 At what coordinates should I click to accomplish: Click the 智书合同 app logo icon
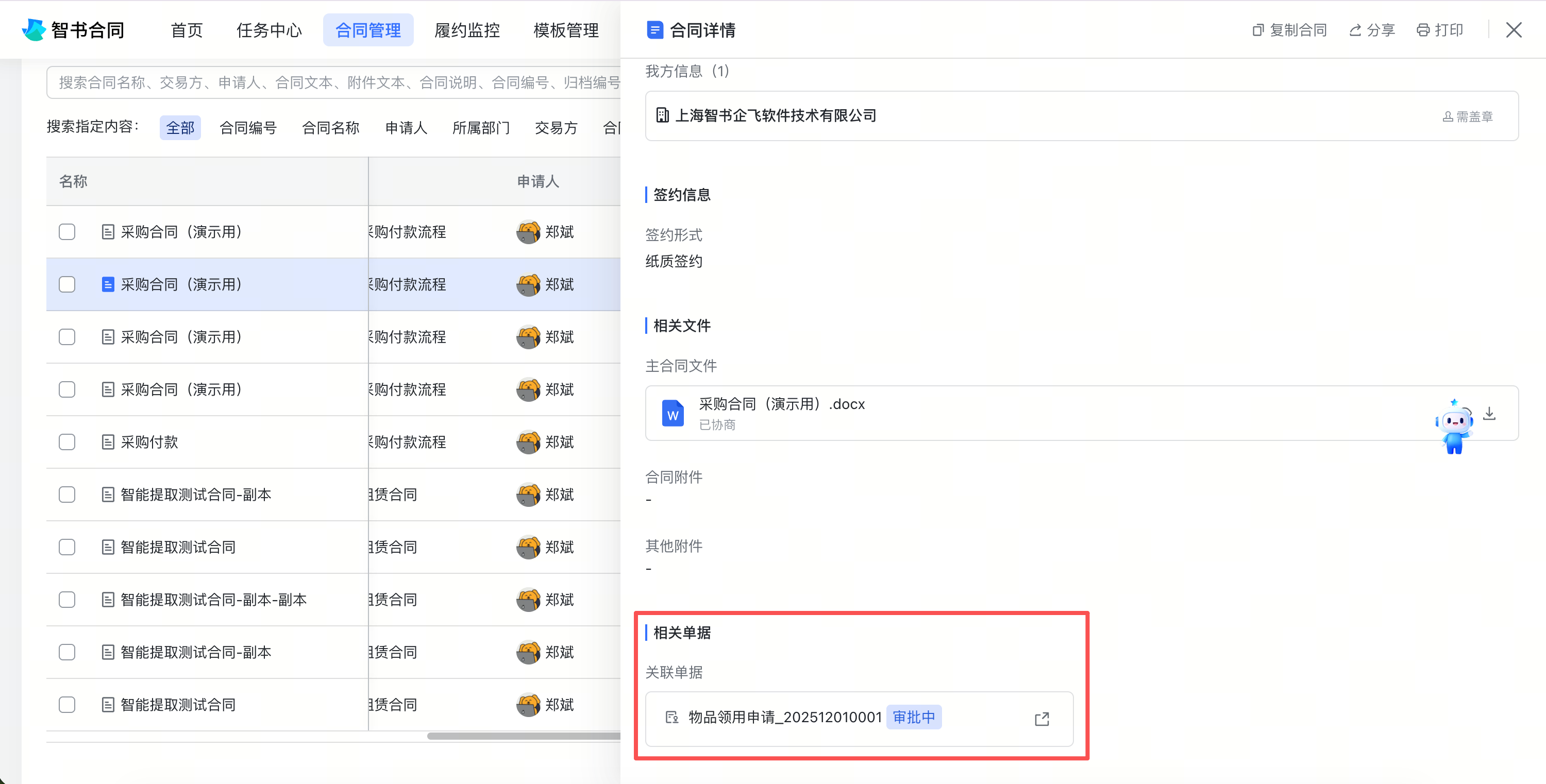pyautogui.click(x=34, y=29)
